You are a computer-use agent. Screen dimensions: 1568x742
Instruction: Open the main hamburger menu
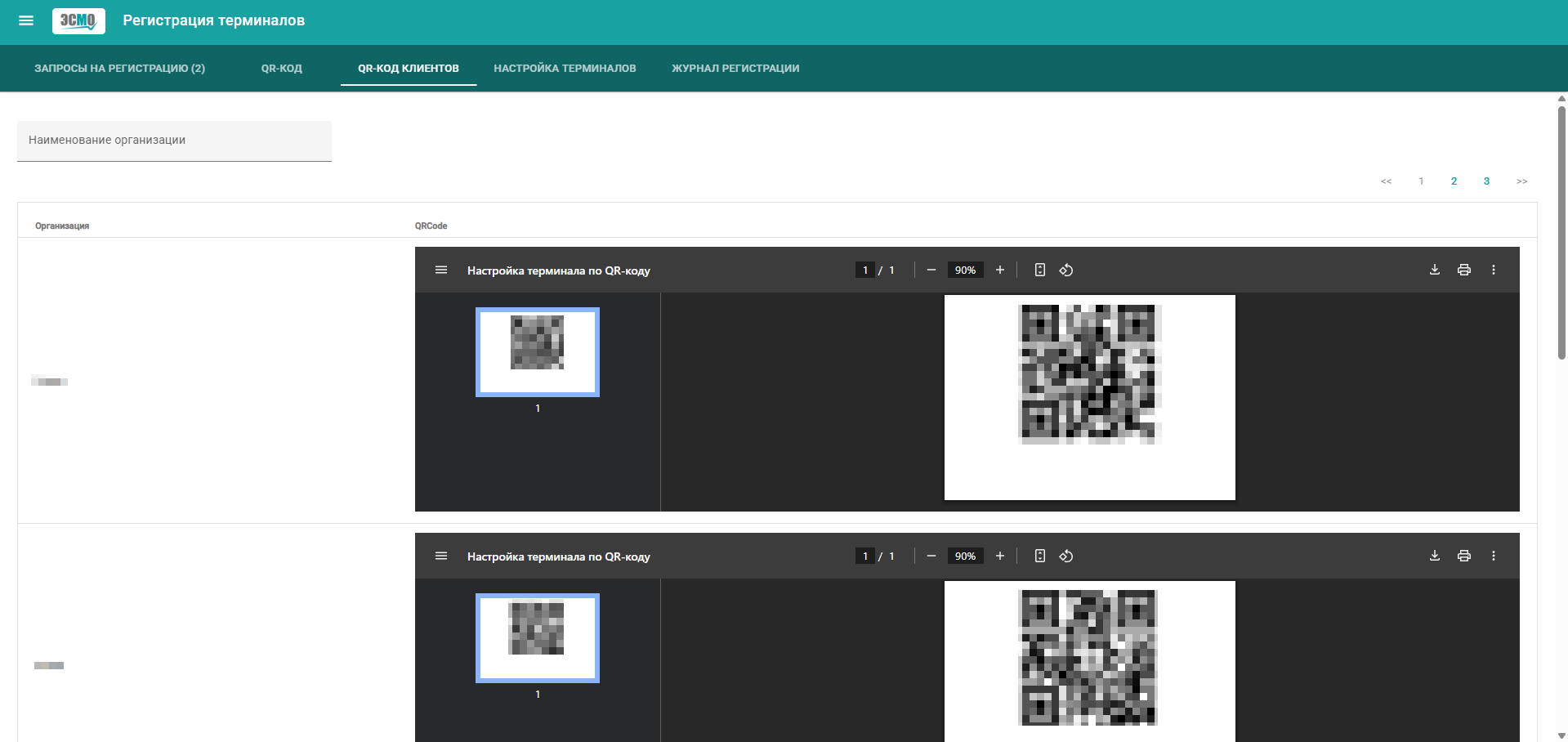point(26,20)
